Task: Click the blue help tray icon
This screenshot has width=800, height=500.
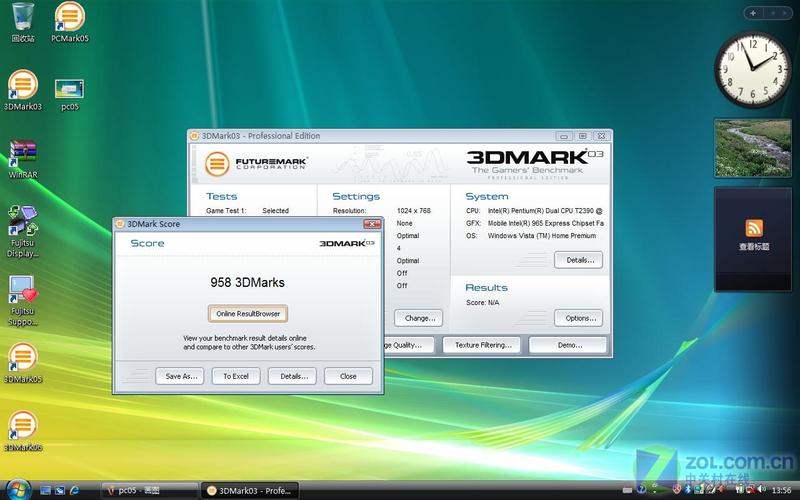Action: tap(641, 489)
